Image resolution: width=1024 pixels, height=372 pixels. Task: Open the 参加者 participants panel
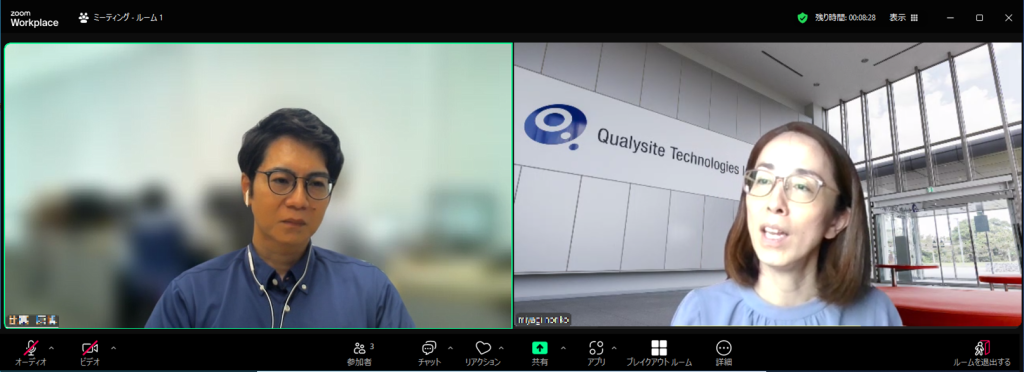coord(360,353)
